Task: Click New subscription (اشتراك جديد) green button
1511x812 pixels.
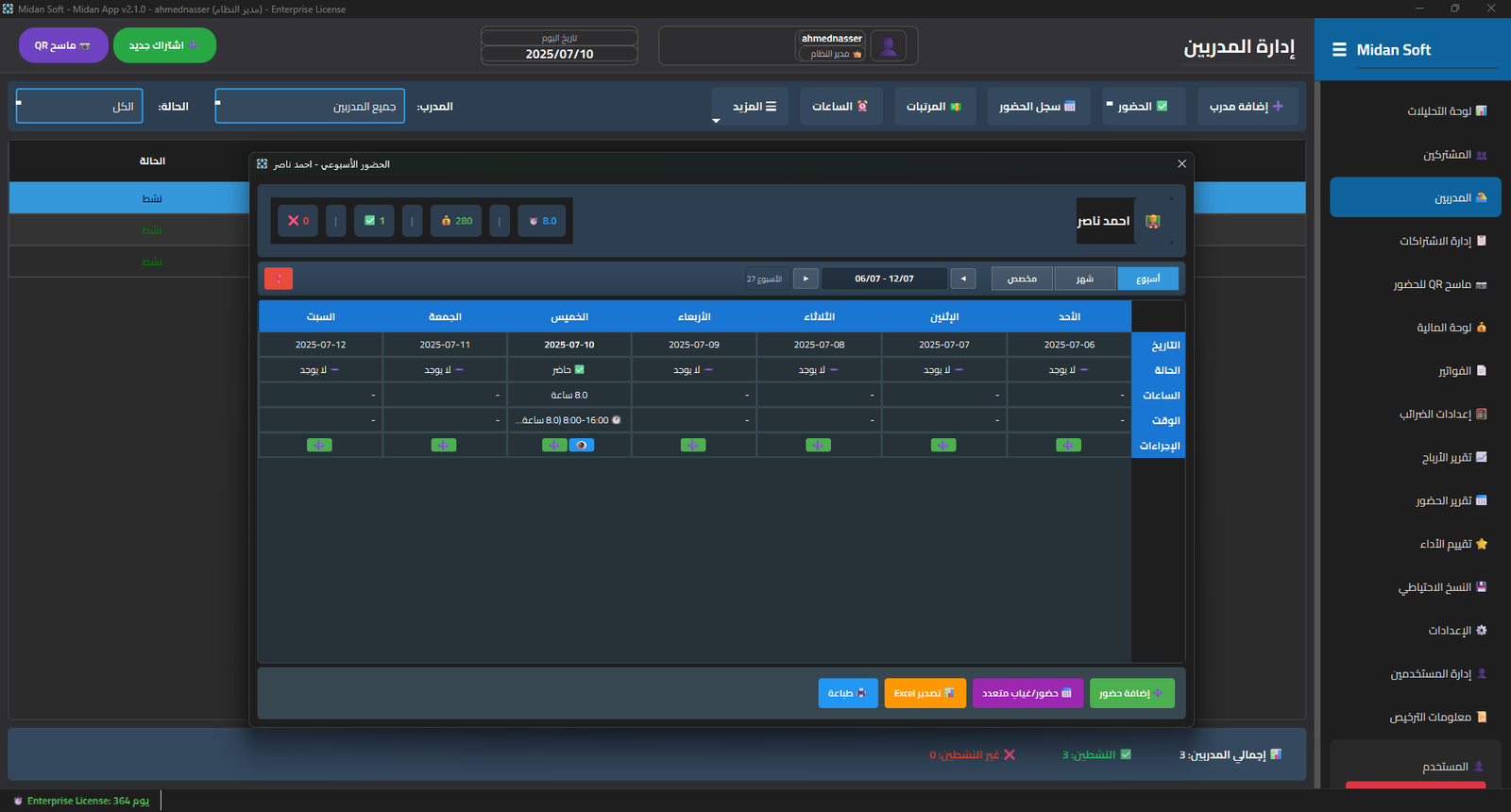Action: (x=164, y=45)
